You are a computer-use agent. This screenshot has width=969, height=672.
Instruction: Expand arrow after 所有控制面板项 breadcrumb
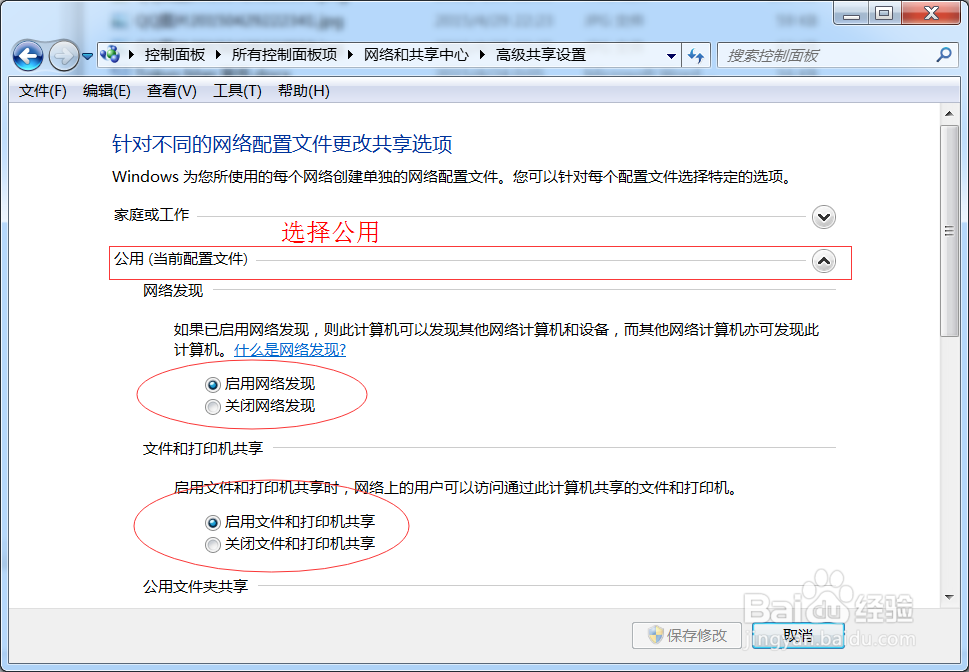(x=350, y=55)
